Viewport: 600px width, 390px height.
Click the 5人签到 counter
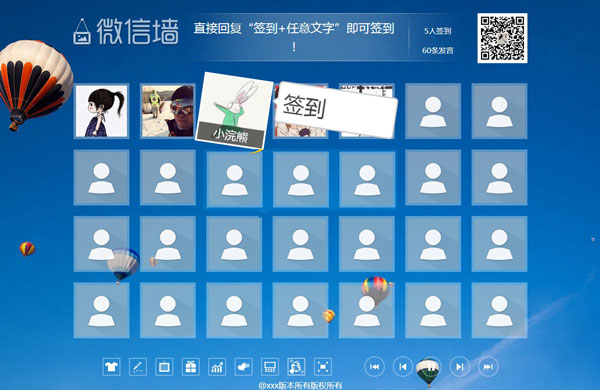pos(437,31)
